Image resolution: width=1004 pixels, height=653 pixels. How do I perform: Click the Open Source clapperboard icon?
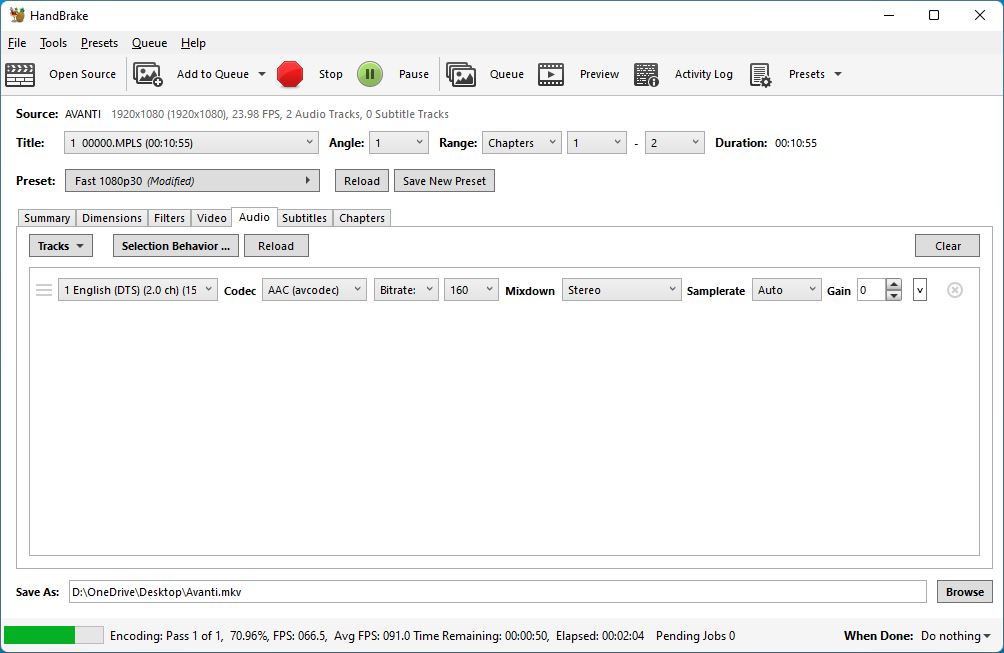20,74
